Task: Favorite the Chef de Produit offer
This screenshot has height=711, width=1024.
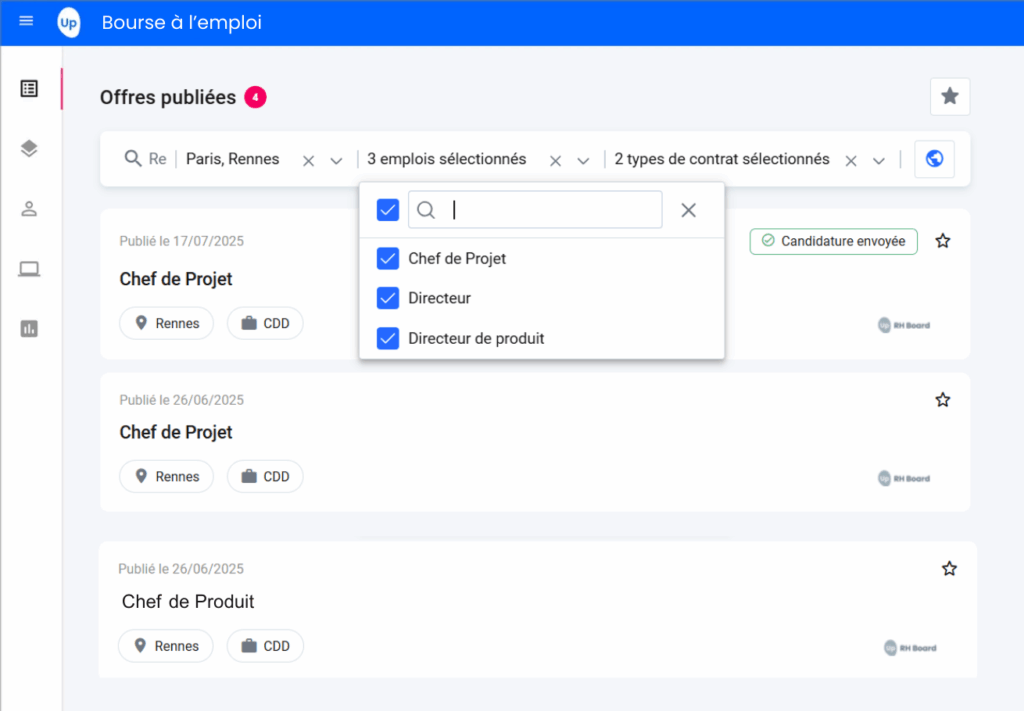Action: pos(949,569)
